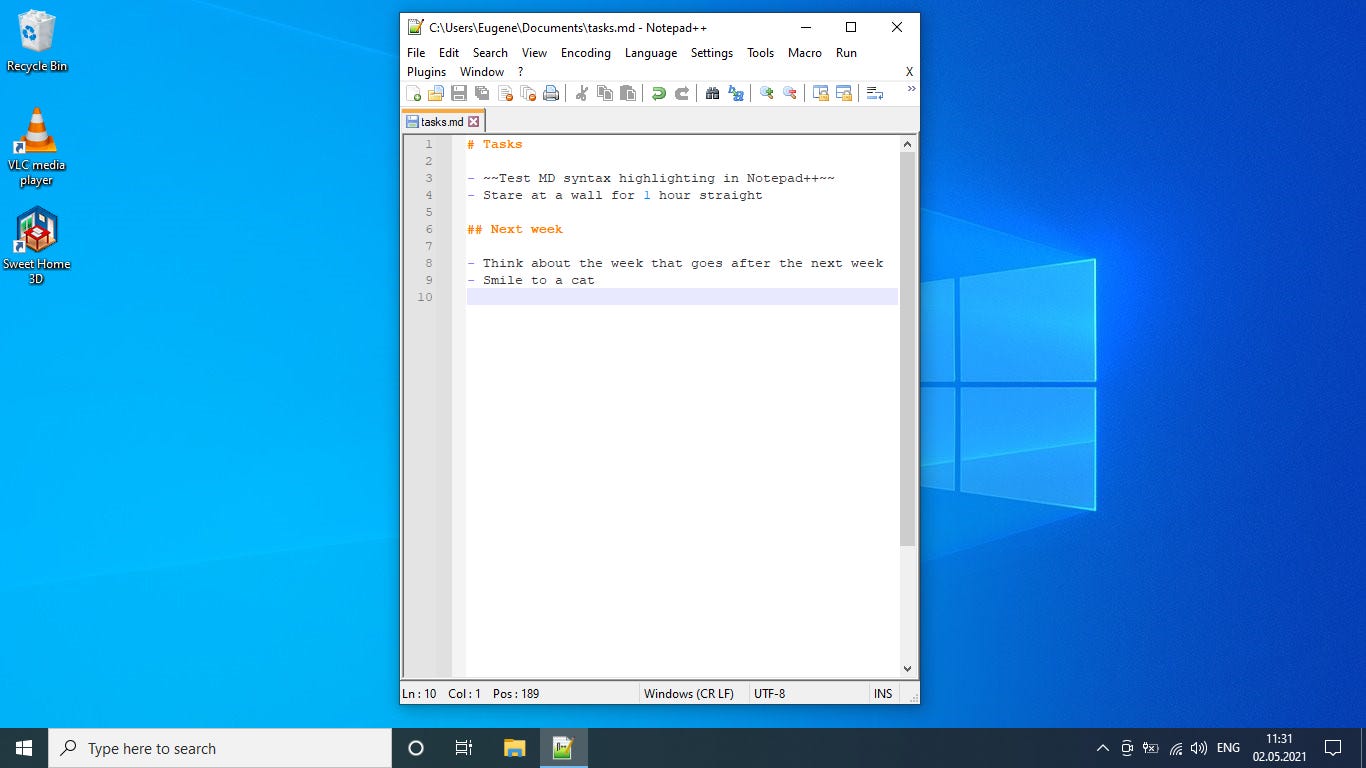The width and height of the screenshot is (1366, 768).
Task: Select the tasks.md document tab
Action: tap(440, 121)
